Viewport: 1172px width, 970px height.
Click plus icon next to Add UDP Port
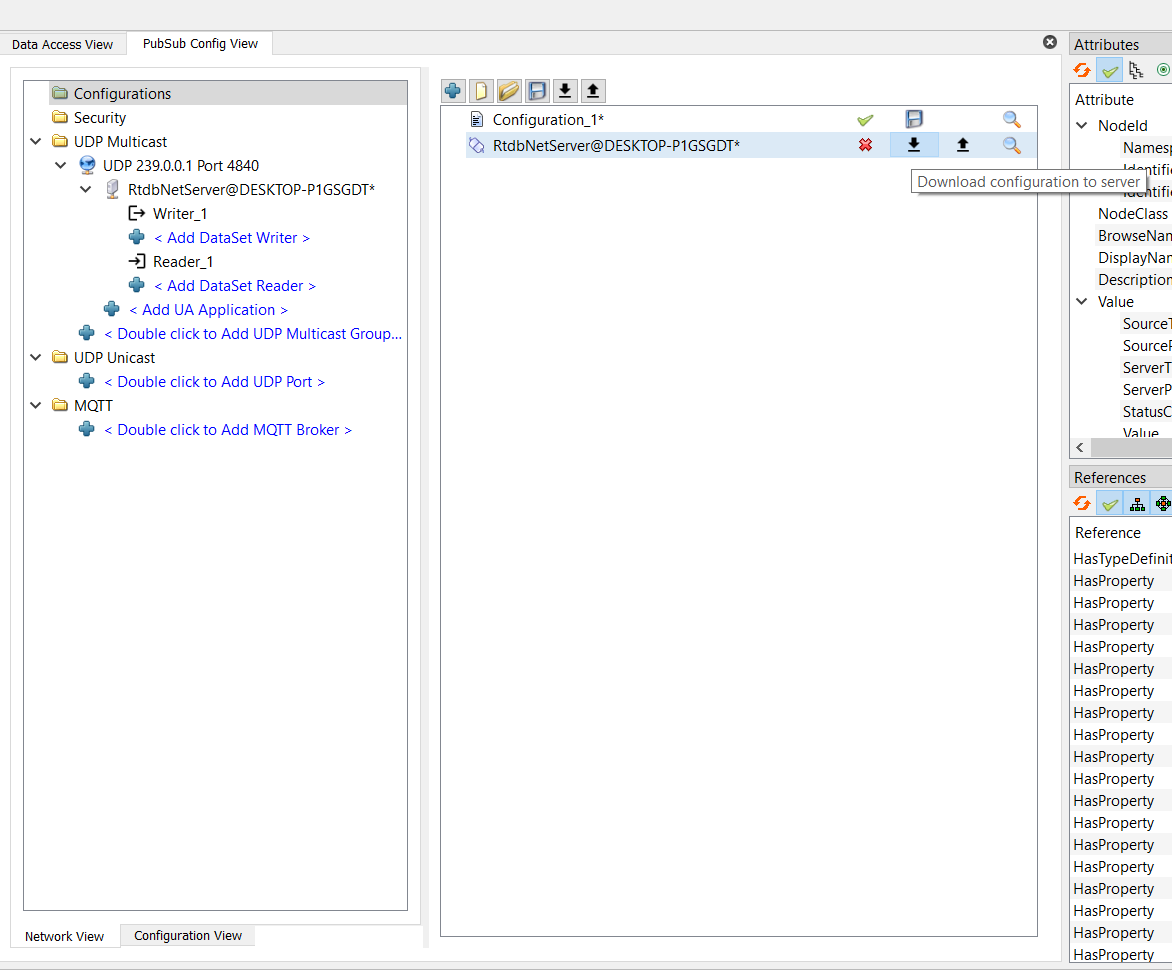tap(87, 381)
